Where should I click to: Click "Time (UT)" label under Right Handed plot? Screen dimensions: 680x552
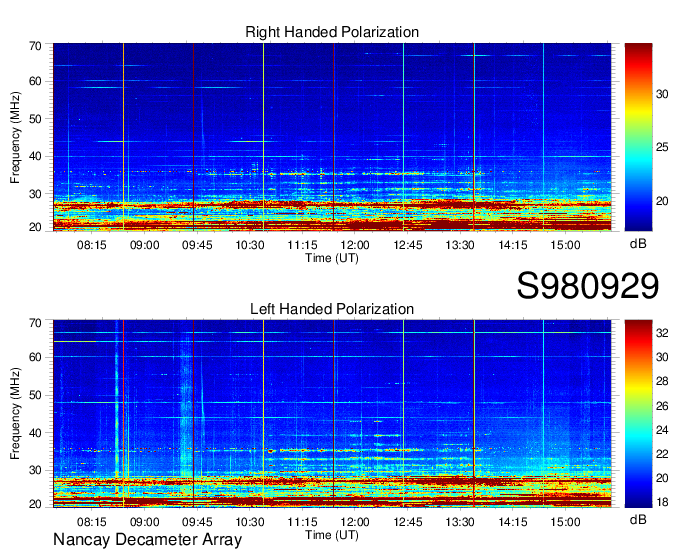pos(332,258)
